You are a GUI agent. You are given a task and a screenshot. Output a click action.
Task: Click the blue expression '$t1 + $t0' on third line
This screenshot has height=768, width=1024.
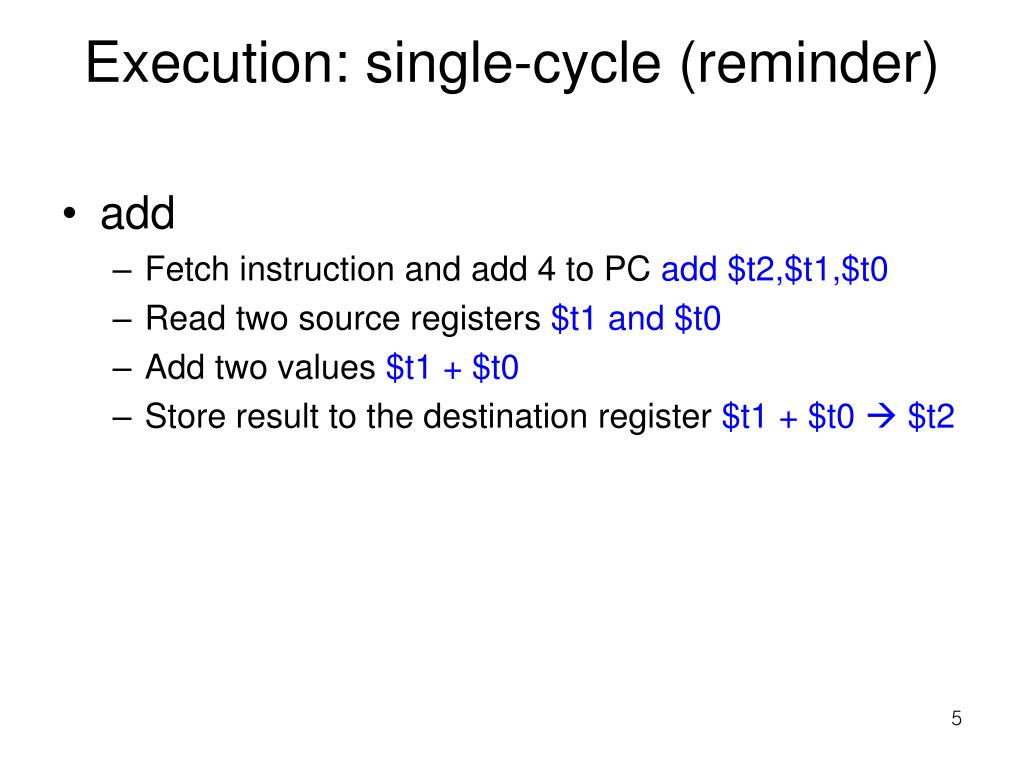click(x=452, y=368)
